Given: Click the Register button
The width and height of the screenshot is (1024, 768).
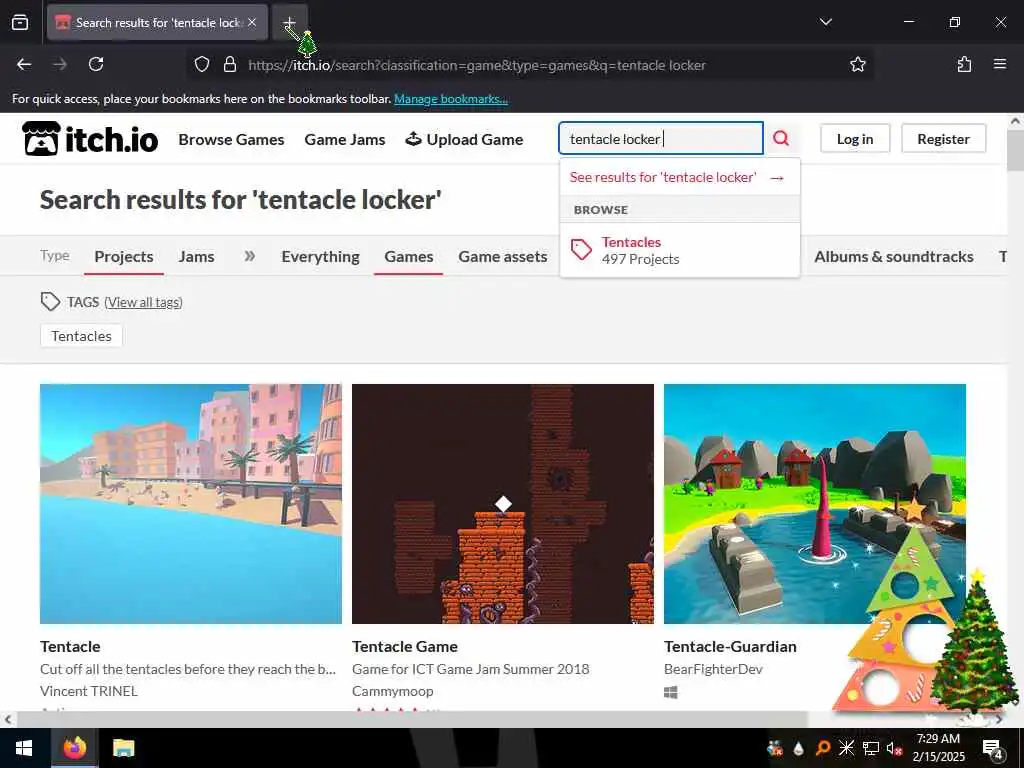Looking at the screenshot, I should (944, 138).
